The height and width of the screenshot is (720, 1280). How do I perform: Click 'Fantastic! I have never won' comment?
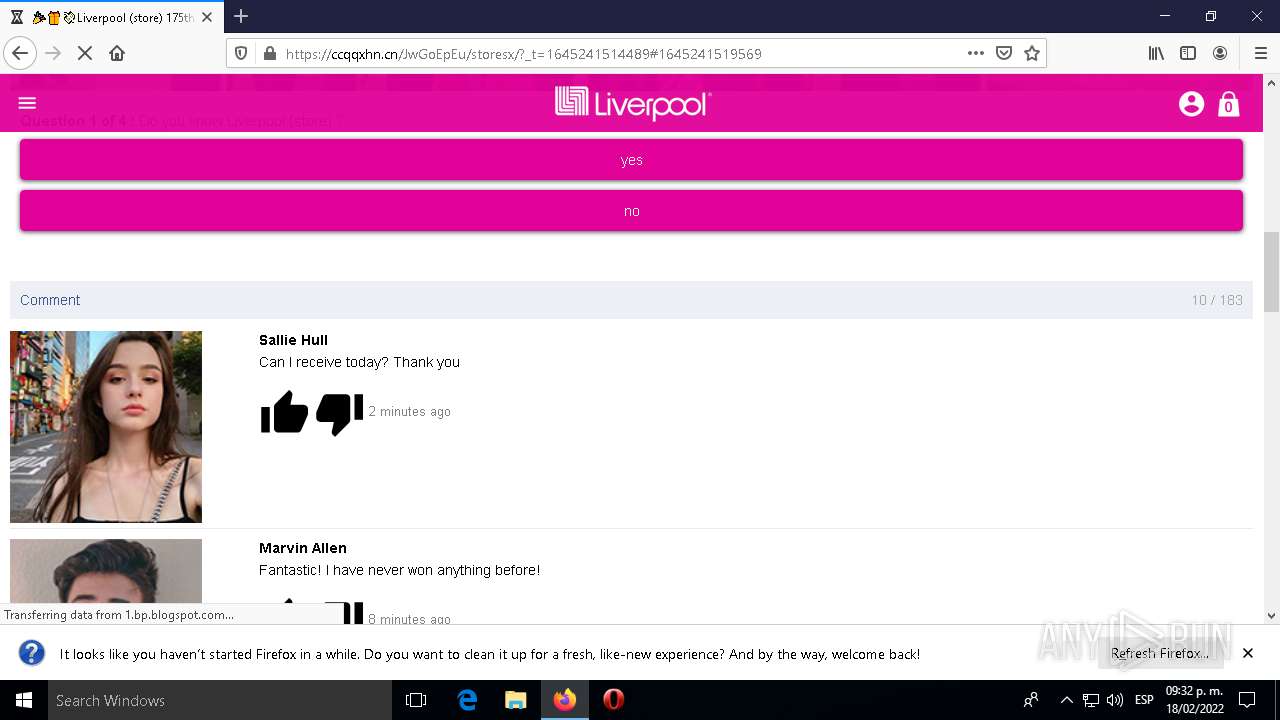click(400, 570)
